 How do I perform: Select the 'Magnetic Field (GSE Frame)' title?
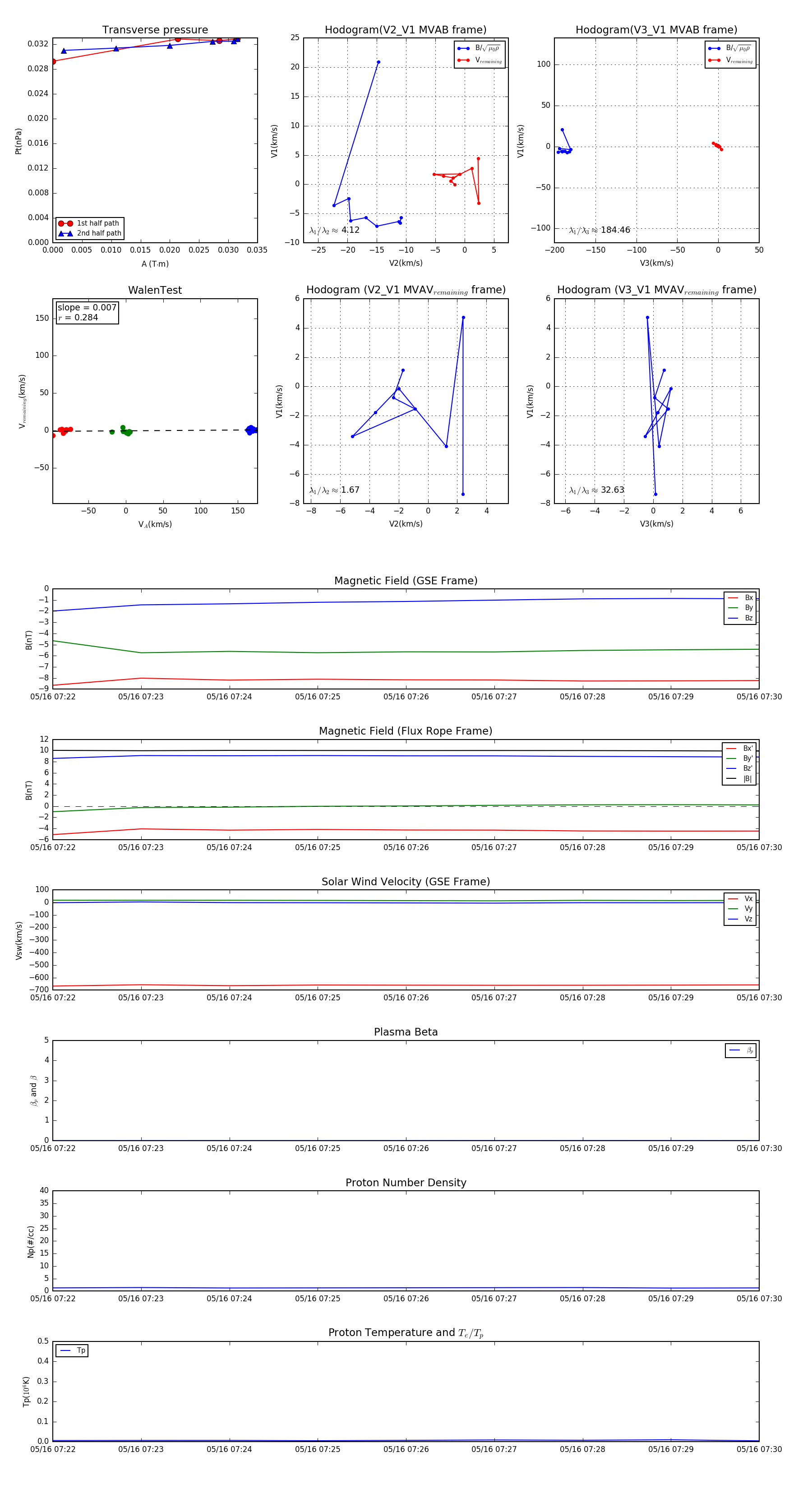pos(406,581)
